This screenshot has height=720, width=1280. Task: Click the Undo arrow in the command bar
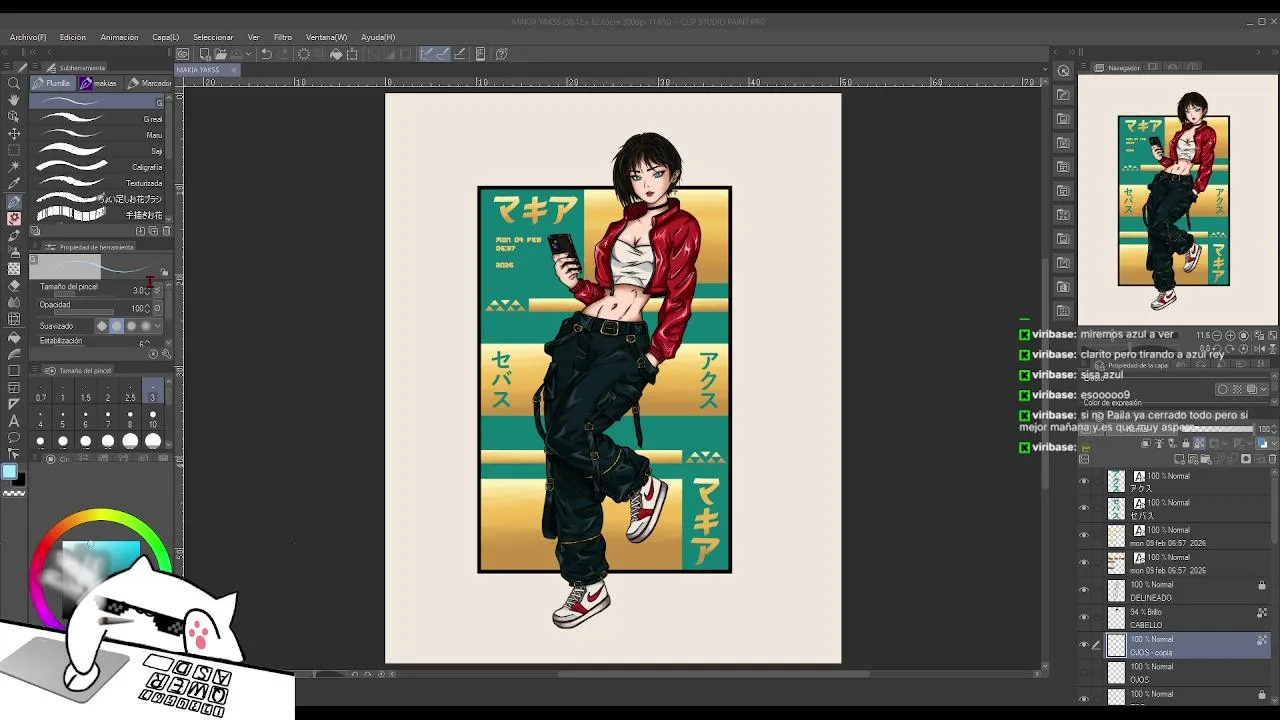[x=266, y=54]
